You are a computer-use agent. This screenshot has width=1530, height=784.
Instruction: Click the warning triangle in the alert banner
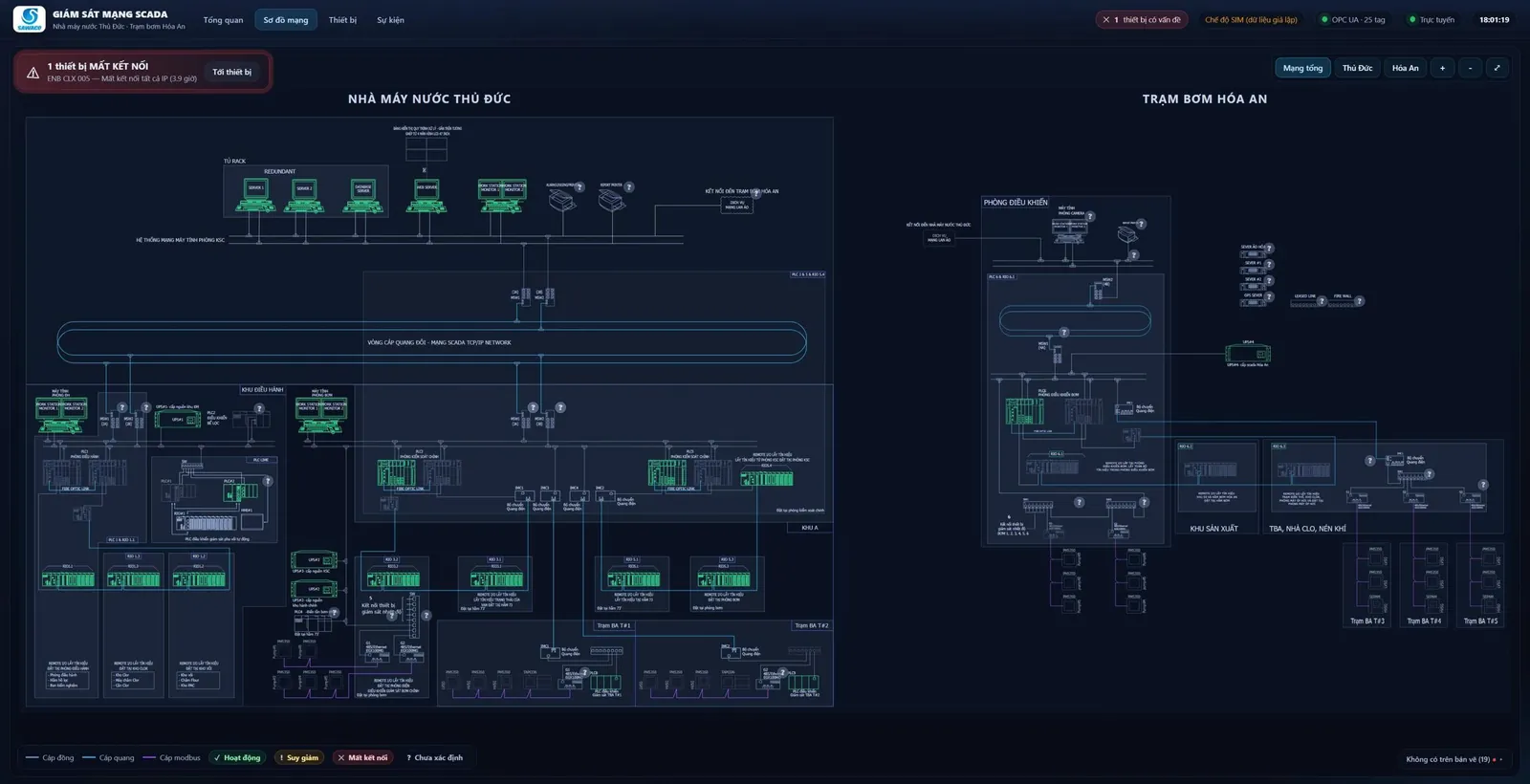tap(33, 73)
